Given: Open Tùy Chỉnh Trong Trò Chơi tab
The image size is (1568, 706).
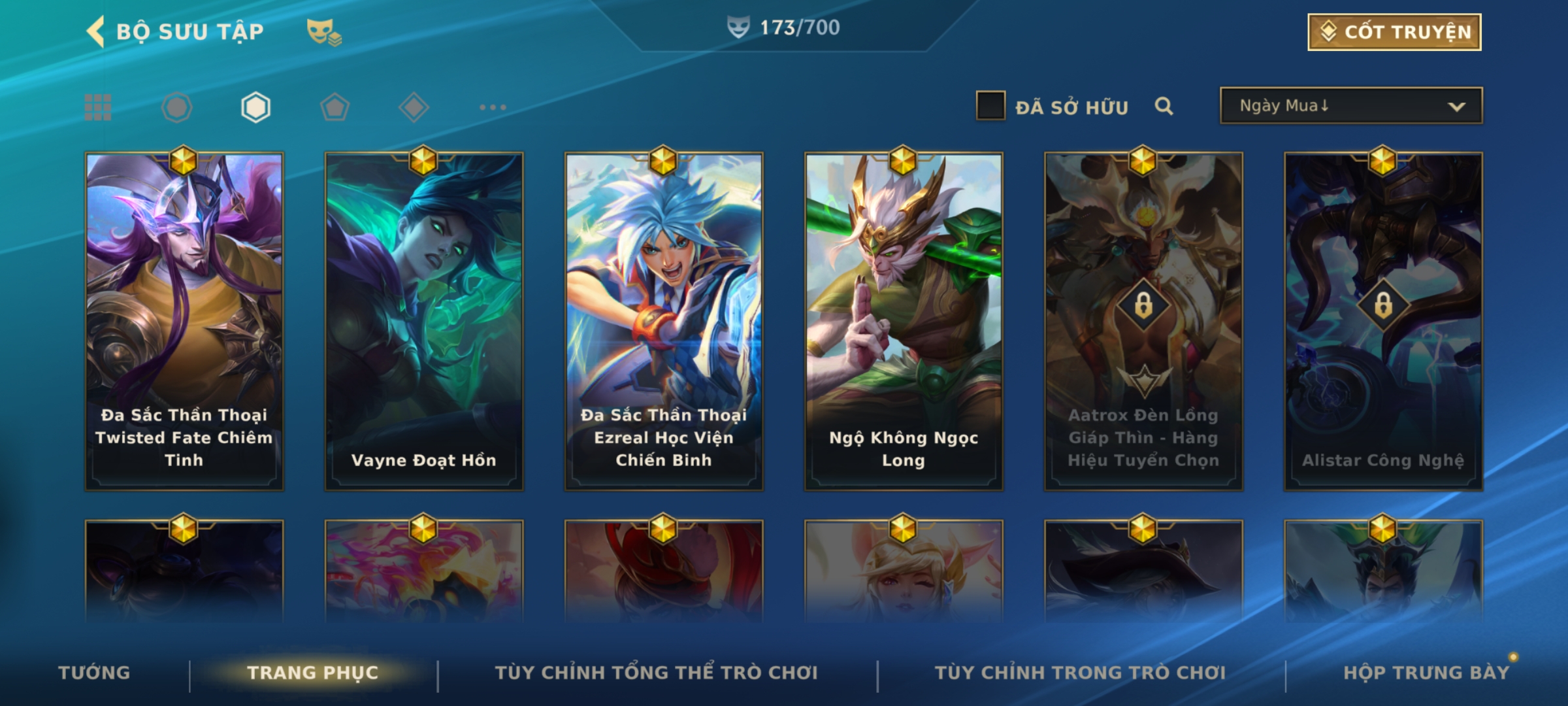Looking at the screenshot, I should (1080, 673).
